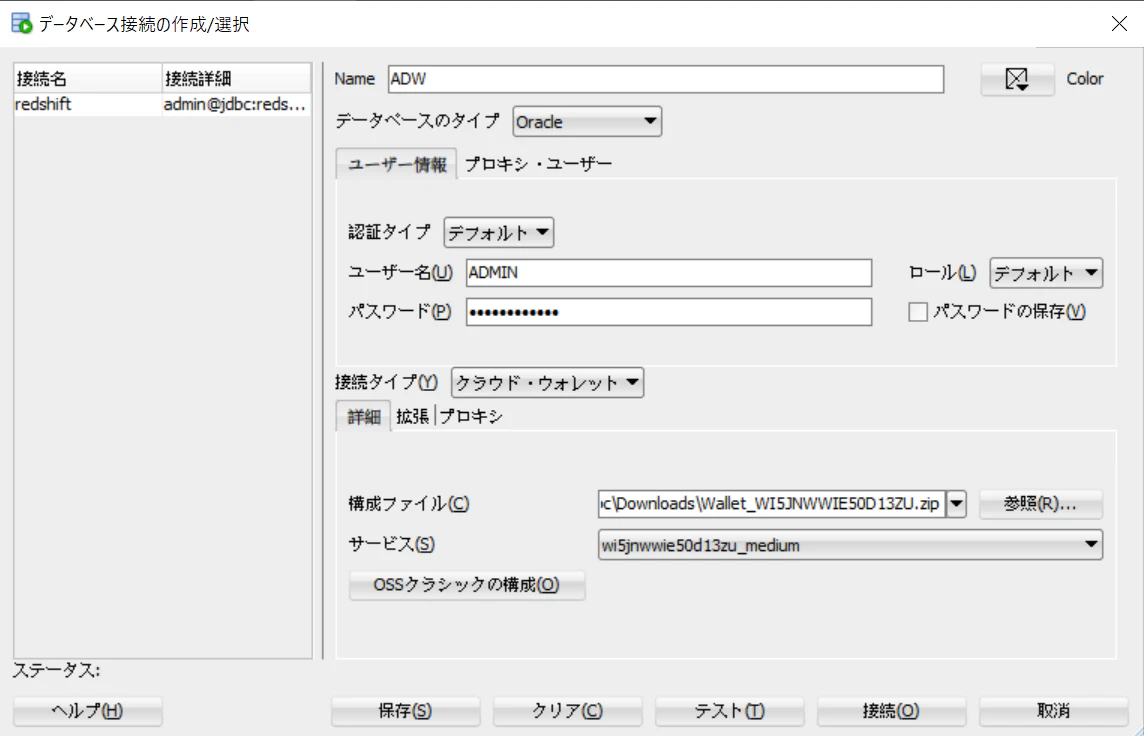Enable the パスワードの保存 checkbox
The width and height of the screenshot is (1144, 736).
point(918,312)
